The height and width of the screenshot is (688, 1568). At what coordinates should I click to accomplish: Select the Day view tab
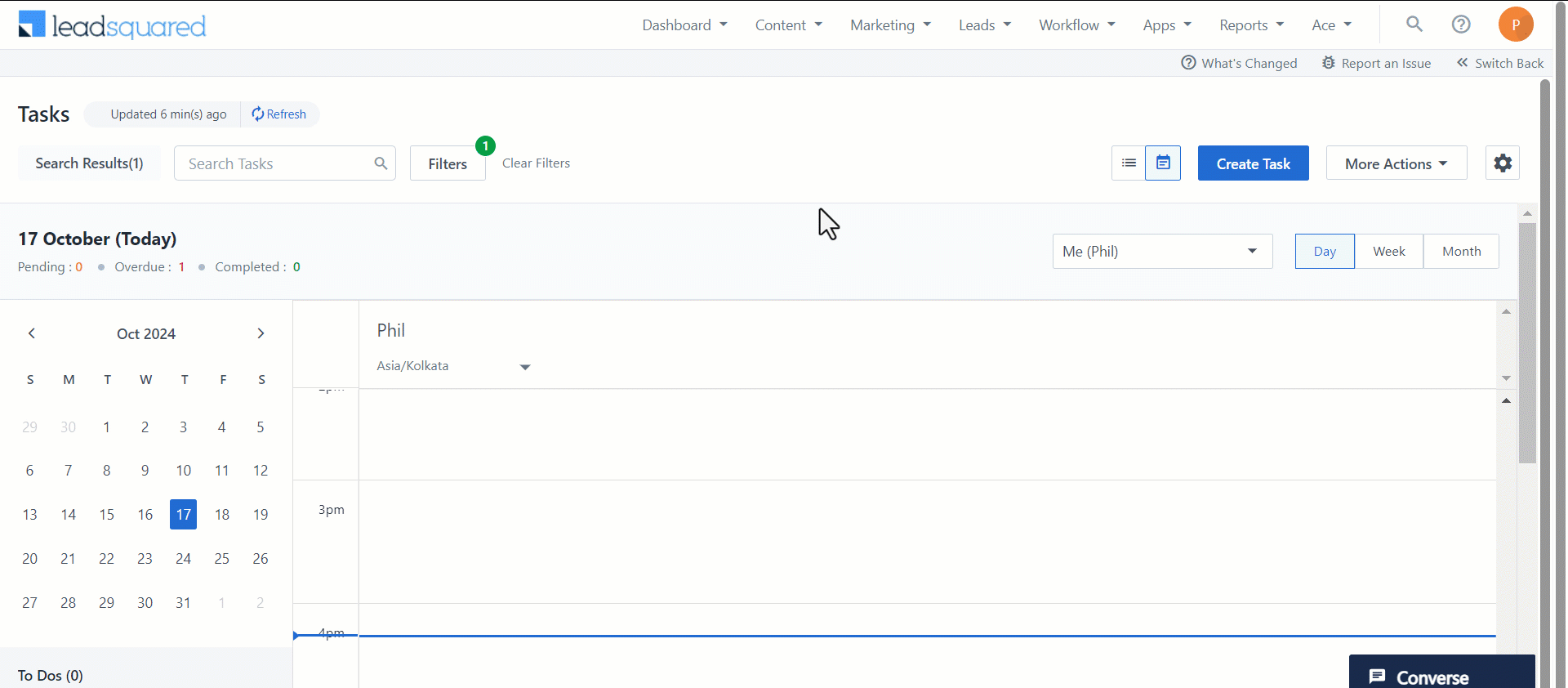(x=1325, y=251)
